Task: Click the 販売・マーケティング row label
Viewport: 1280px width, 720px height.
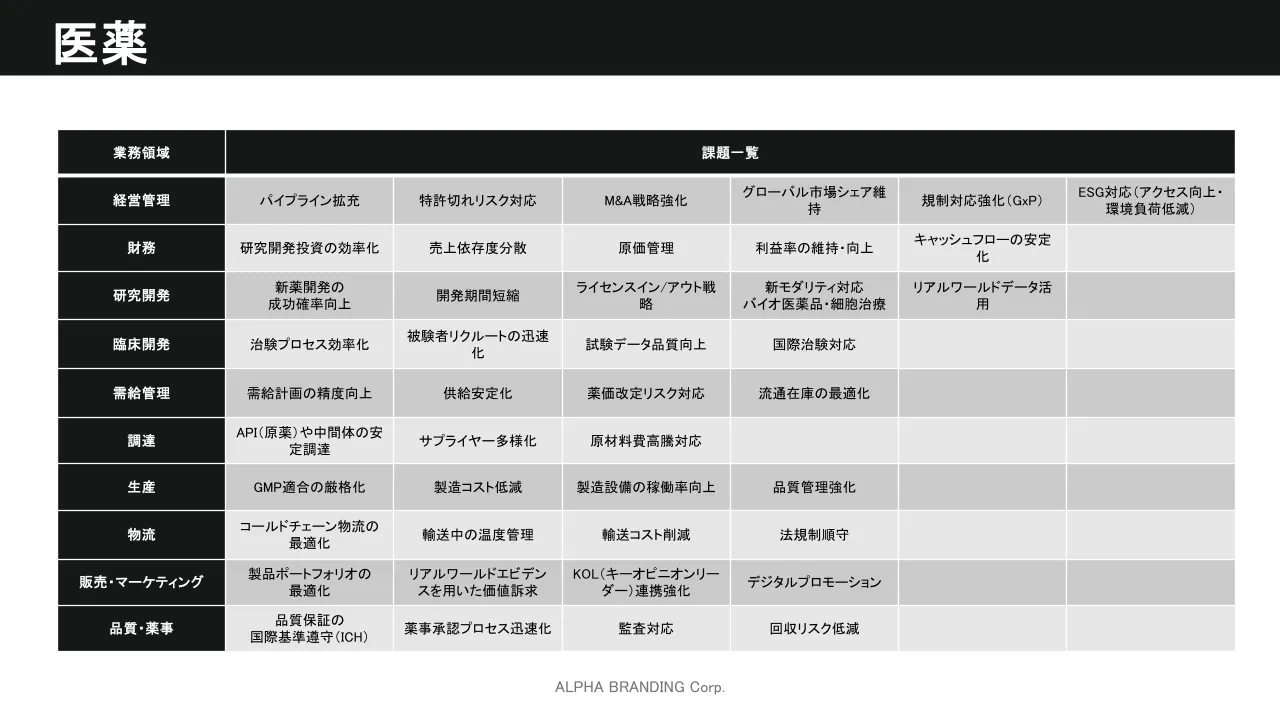Action: pyautogui.click(x=141, y=582)
